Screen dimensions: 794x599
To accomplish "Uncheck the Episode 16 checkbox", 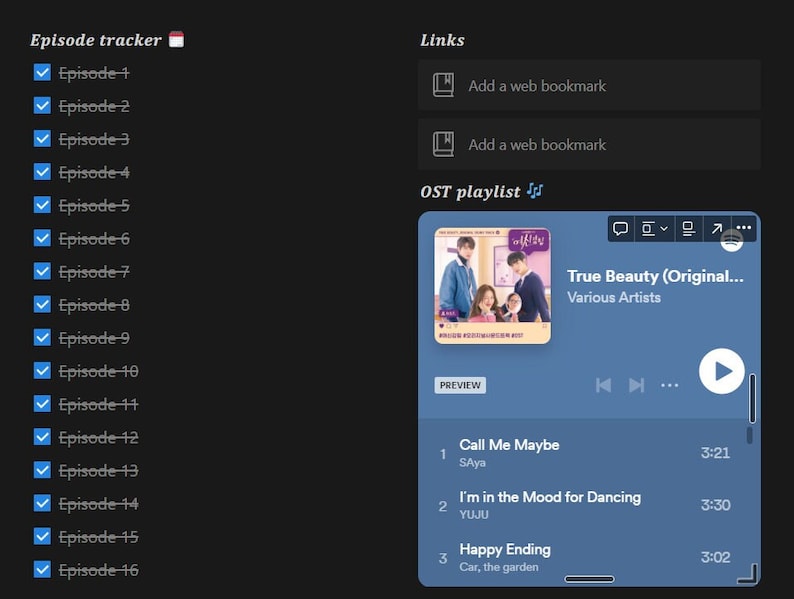I will 42,570.
